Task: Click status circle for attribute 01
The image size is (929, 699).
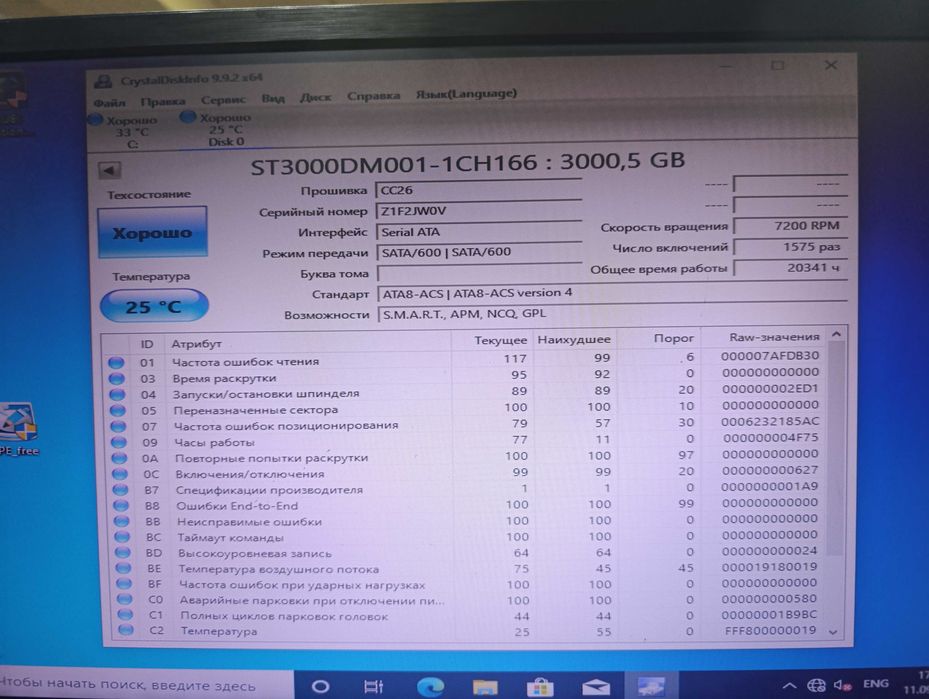Action: click(x=116, y=363)
